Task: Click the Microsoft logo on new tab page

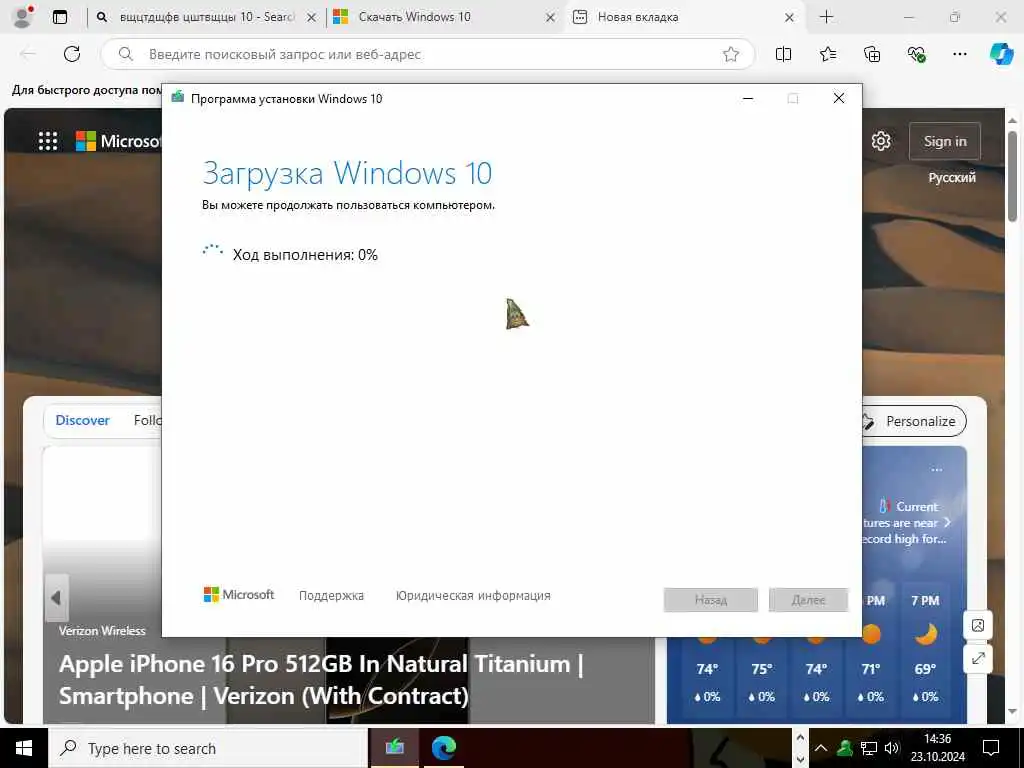Action: [x=118, y=140]
